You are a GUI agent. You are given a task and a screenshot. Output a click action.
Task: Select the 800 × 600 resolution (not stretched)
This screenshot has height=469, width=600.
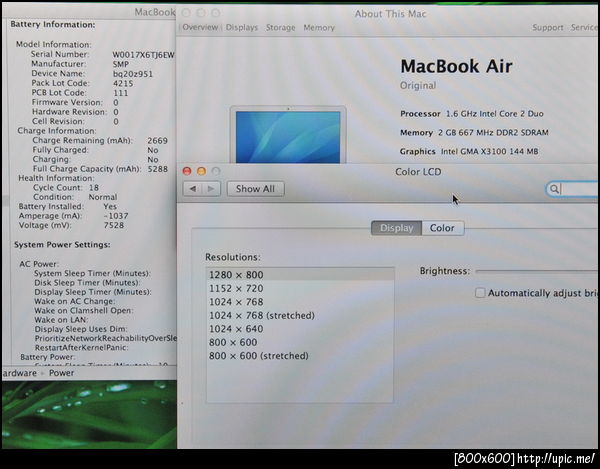[x=300, y=342]
